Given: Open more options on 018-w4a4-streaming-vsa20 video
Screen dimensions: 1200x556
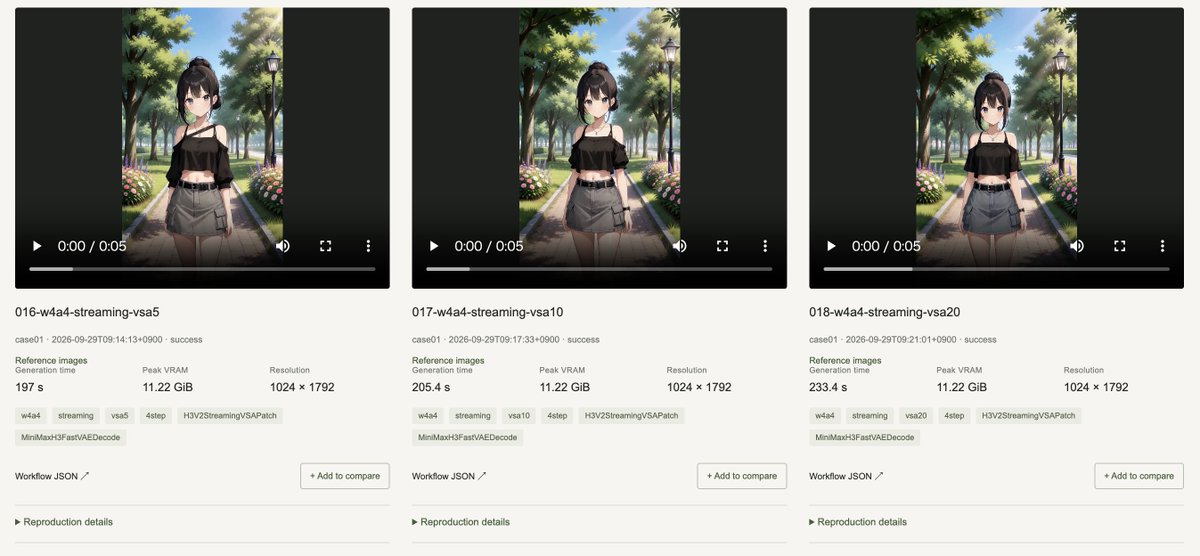Looking at the screenshot, I should click(1162, 246).
